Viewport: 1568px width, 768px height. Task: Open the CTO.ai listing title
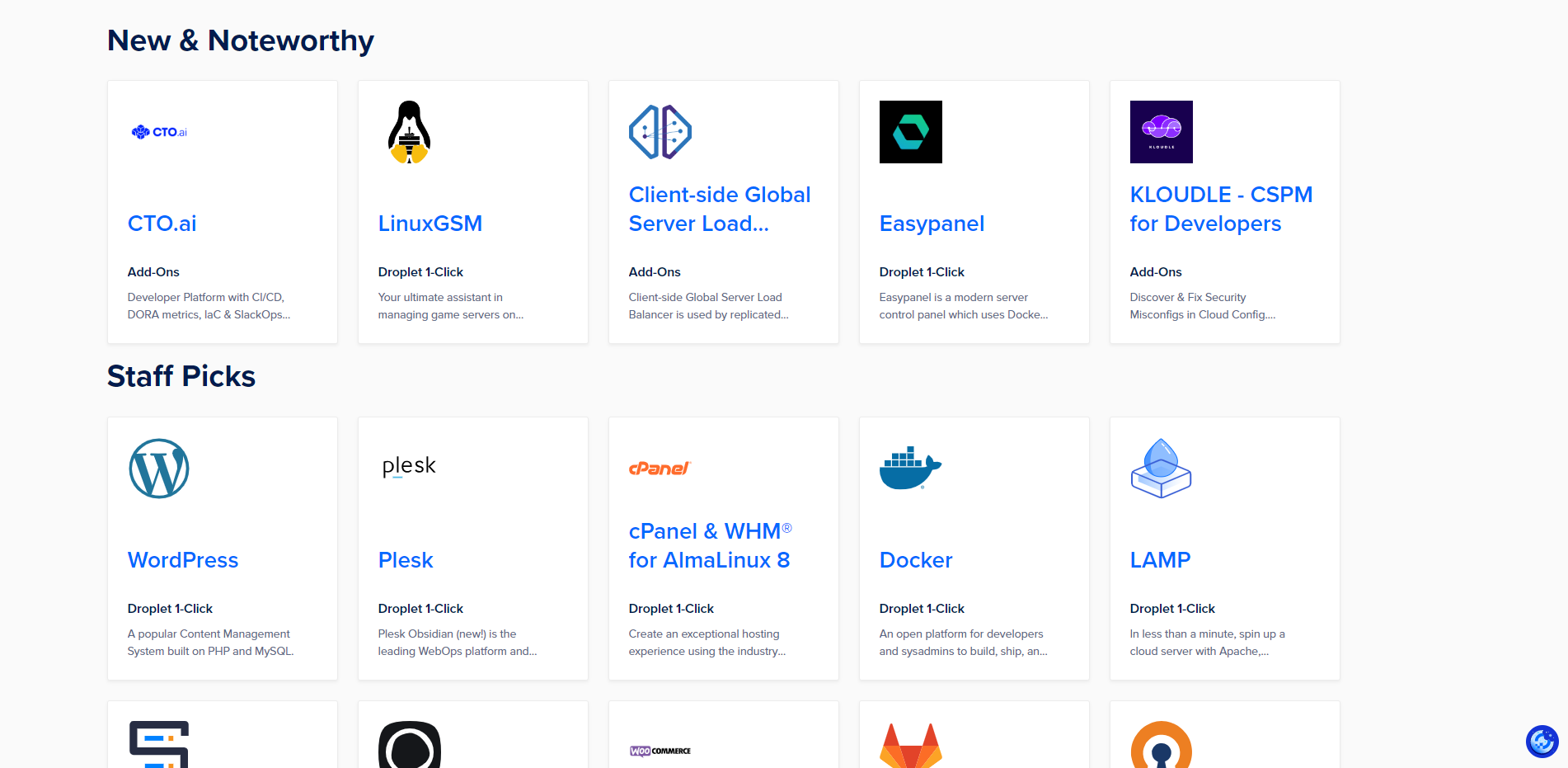[x=162, y=224]
